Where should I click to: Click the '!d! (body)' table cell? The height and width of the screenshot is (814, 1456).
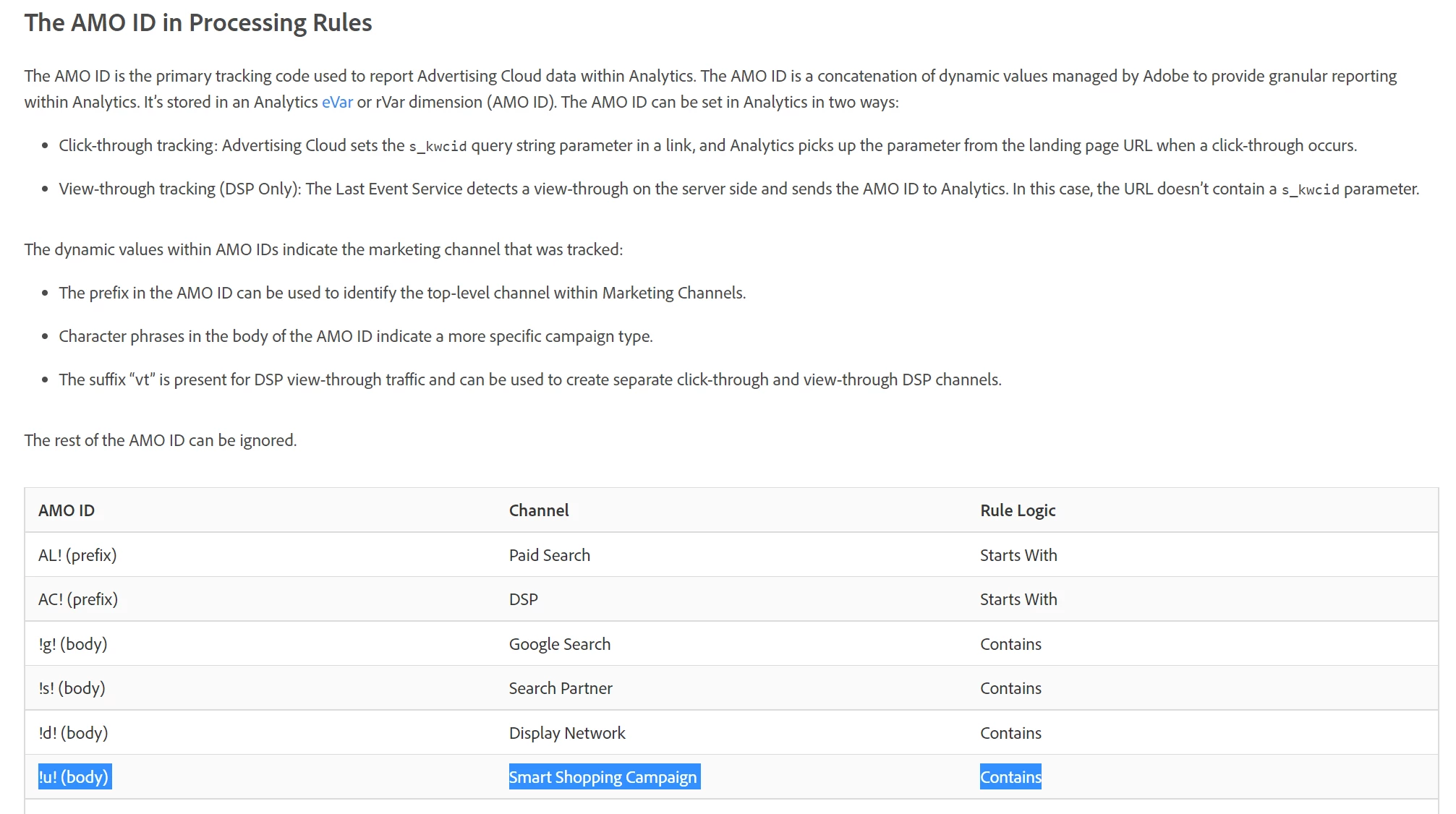73,733
